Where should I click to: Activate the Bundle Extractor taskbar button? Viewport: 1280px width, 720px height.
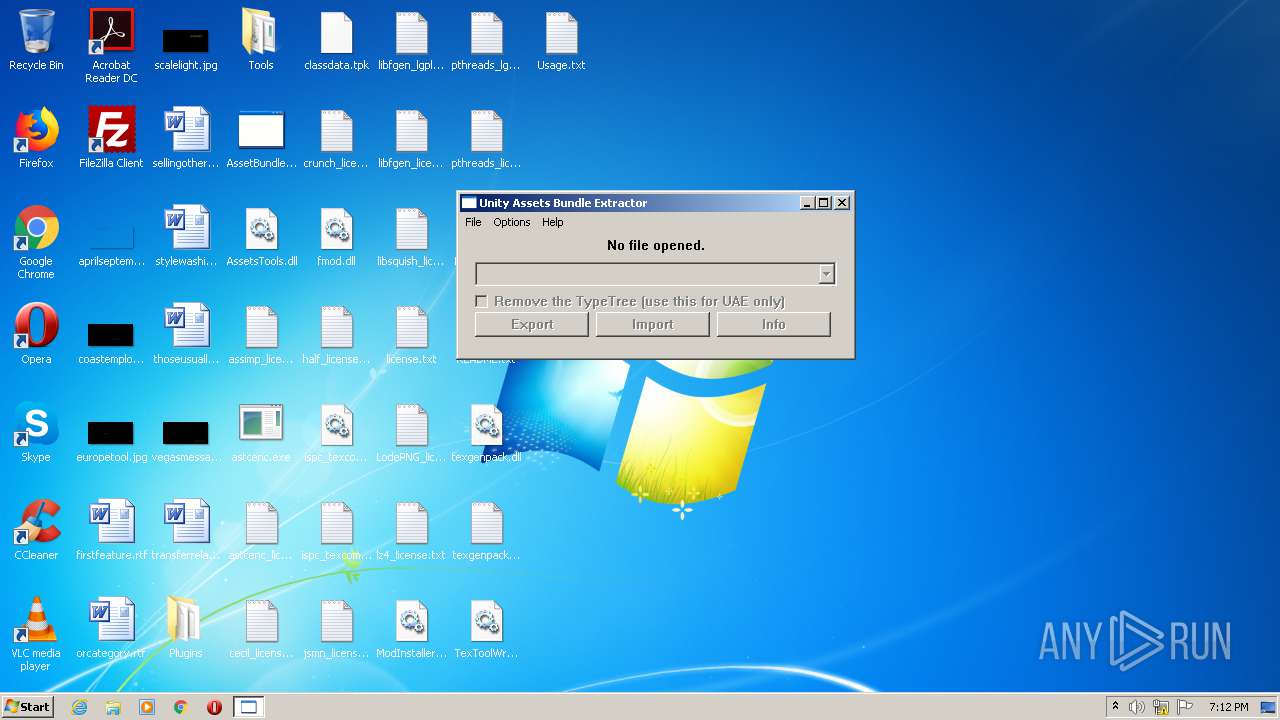point(248,707)
